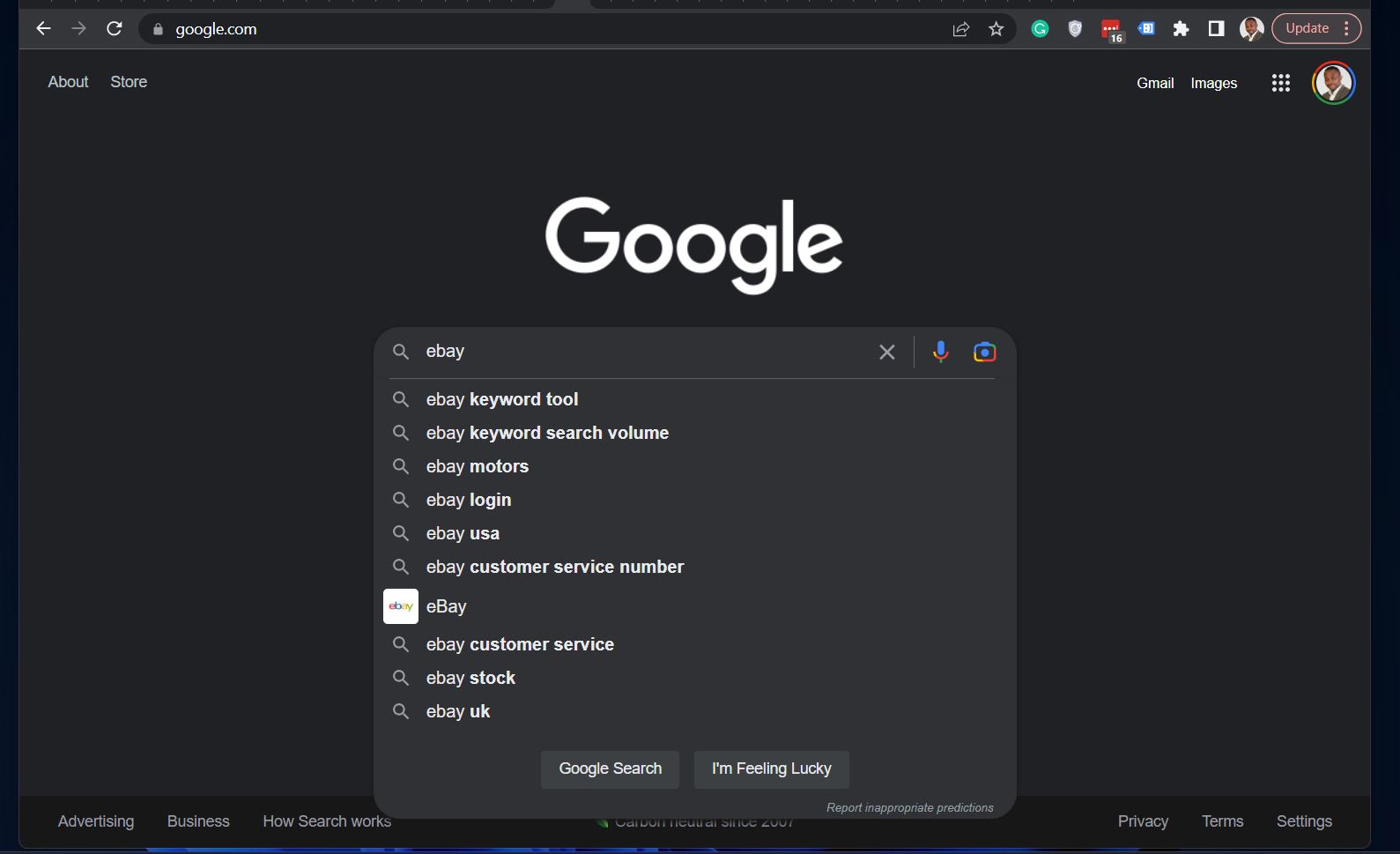Viewport: 1400px width, 854px height.
Task: Open the Google account avatar
Action: click(x=1334, y=83)
